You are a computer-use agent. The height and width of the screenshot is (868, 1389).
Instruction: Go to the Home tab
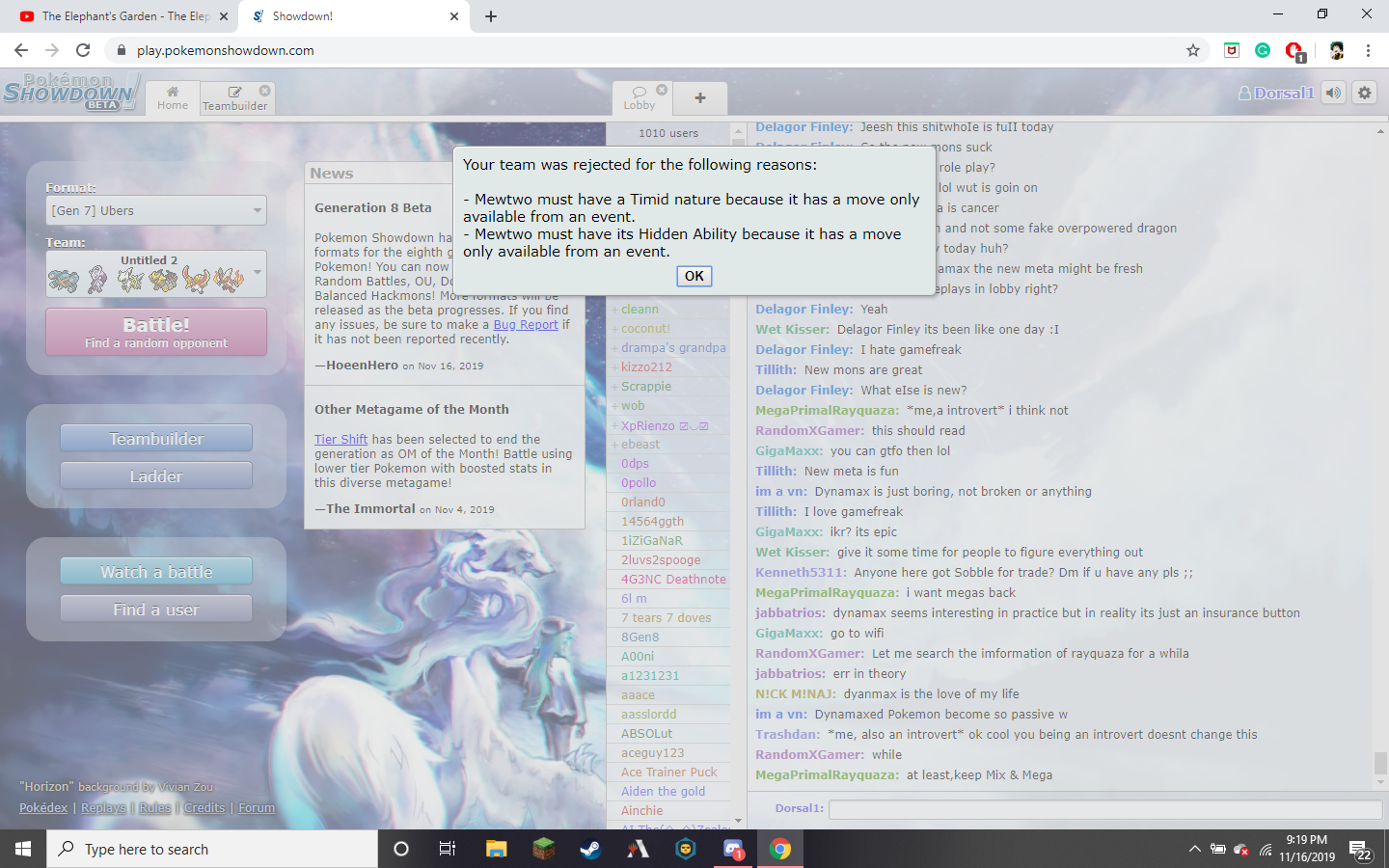click(173, 97)
